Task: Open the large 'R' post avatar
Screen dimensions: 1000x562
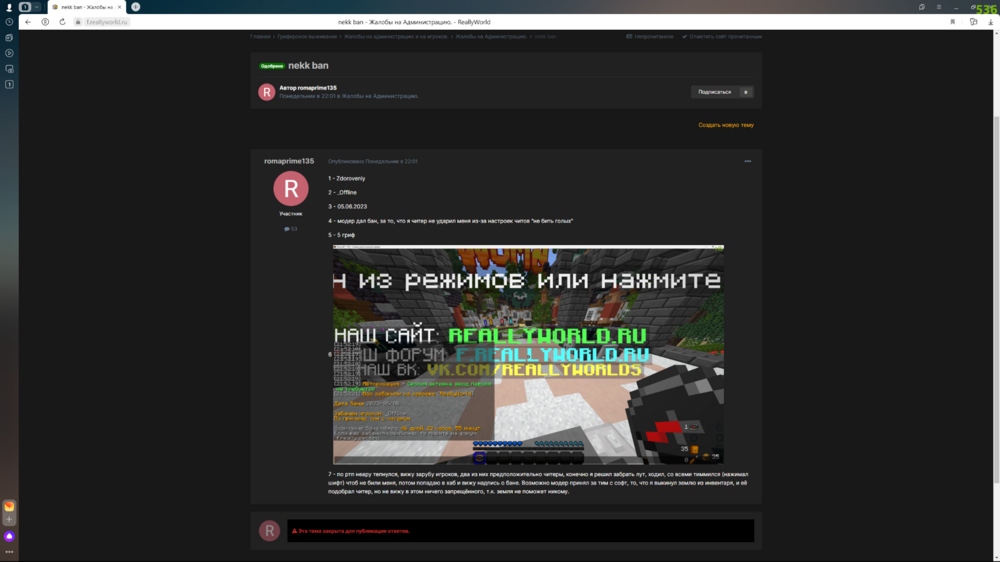Action: pos(291,188)
